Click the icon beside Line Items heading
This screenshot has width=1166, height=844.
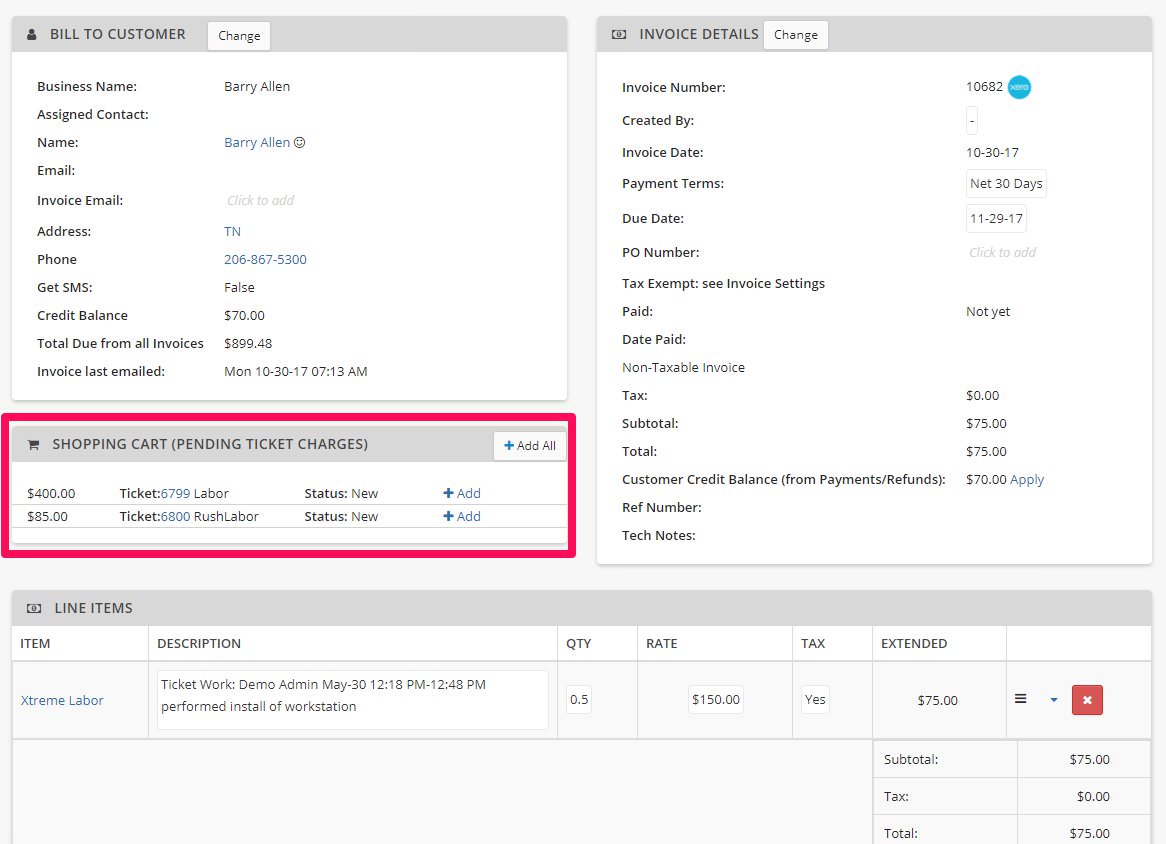[x=32, y=607]
